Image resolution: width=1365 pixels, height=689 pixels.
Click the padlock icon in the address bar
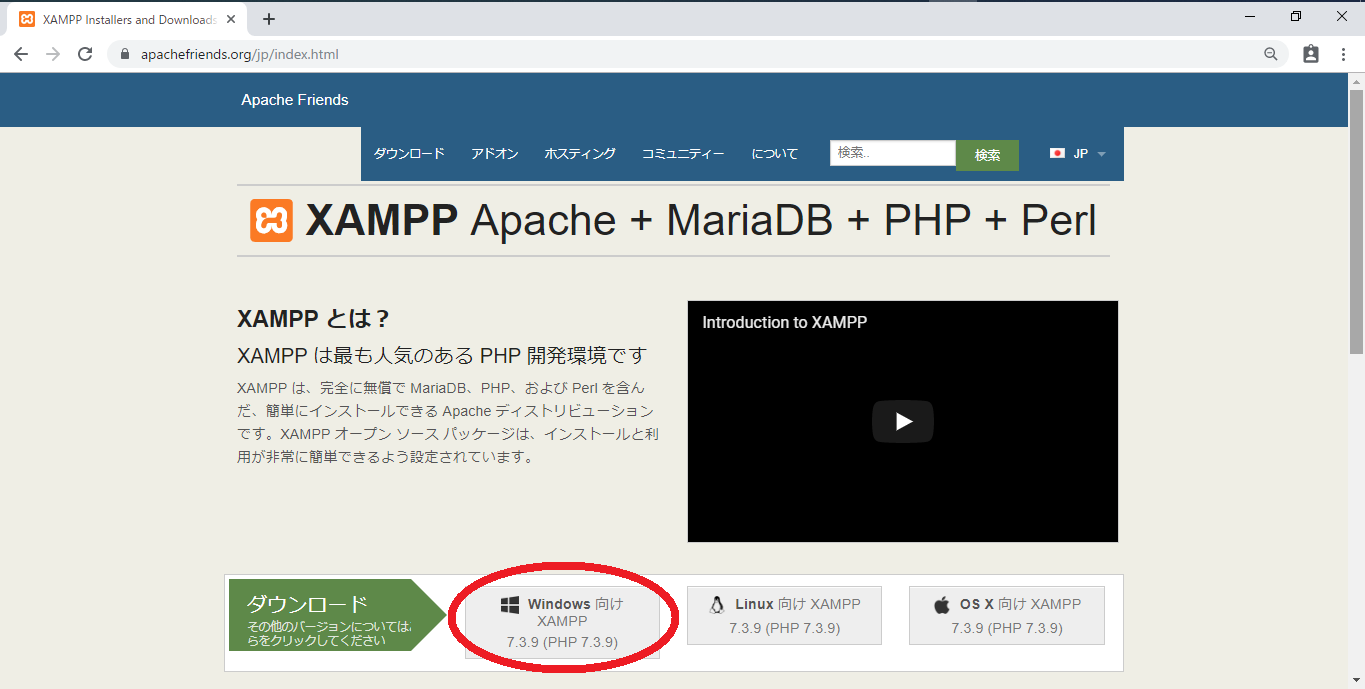pos(125,54)
